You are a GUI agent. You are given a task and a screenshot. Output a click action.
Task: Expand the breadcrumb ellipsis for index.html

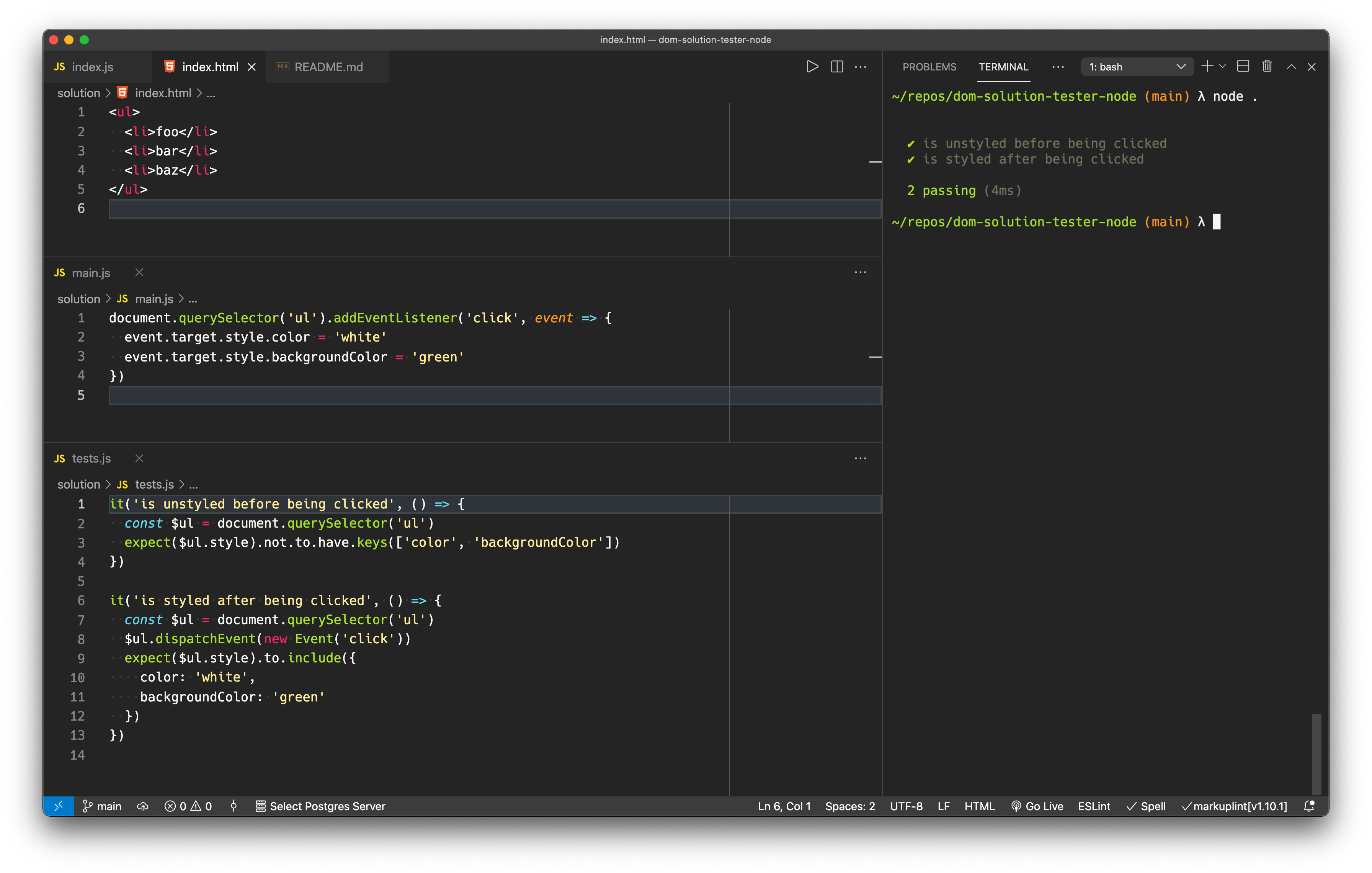(x=211, y=93)
